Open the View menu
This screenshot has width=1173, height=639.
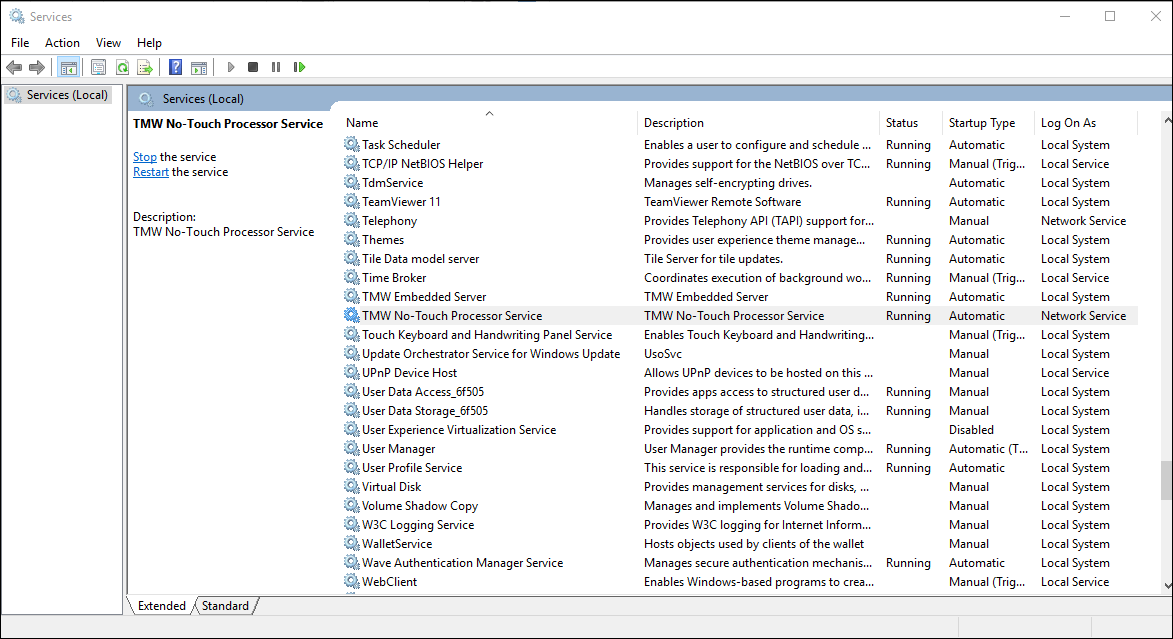pos(108,43)
